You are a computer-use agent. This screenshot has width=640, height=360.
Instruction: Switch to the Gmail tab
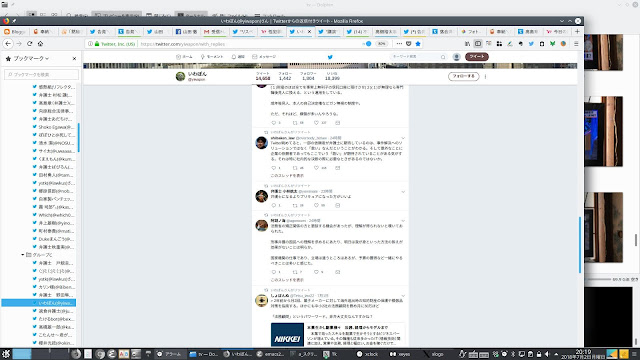pyautogui.click(x=215, y=31)
